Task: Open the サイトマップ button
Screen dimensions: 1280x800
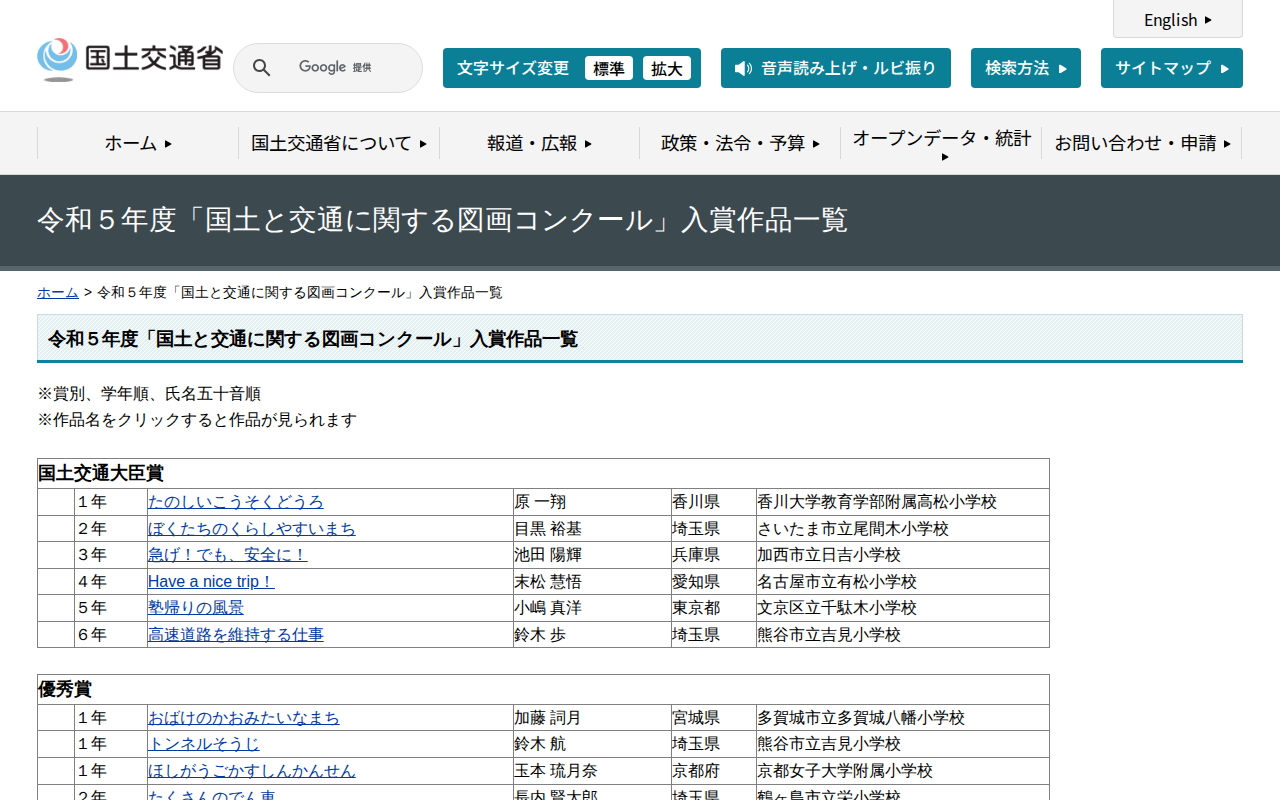Action: click(1171, 68)
